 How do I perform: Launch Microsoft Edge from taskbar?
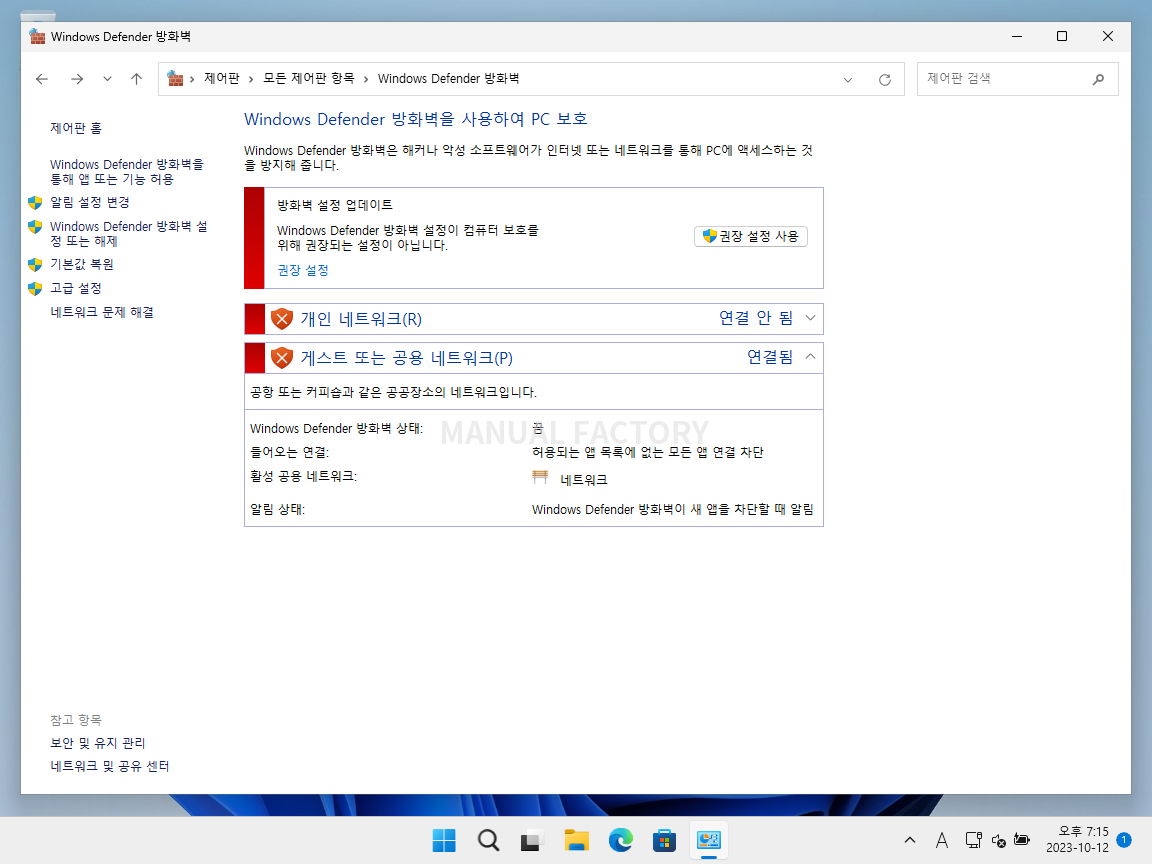(620, 840)
